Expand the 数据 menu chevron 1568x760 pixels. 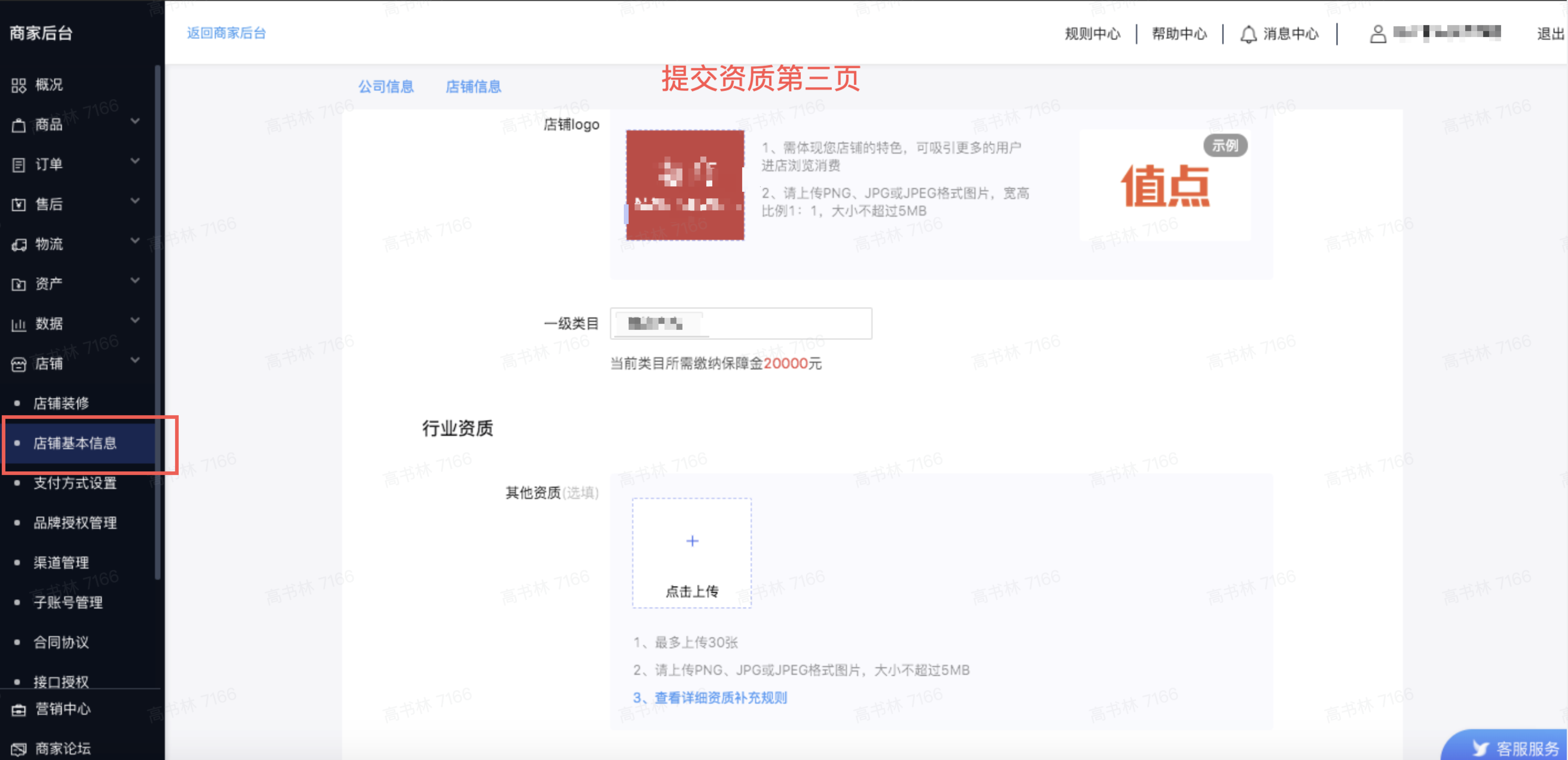pyautogui.click(x=135, y=320)
